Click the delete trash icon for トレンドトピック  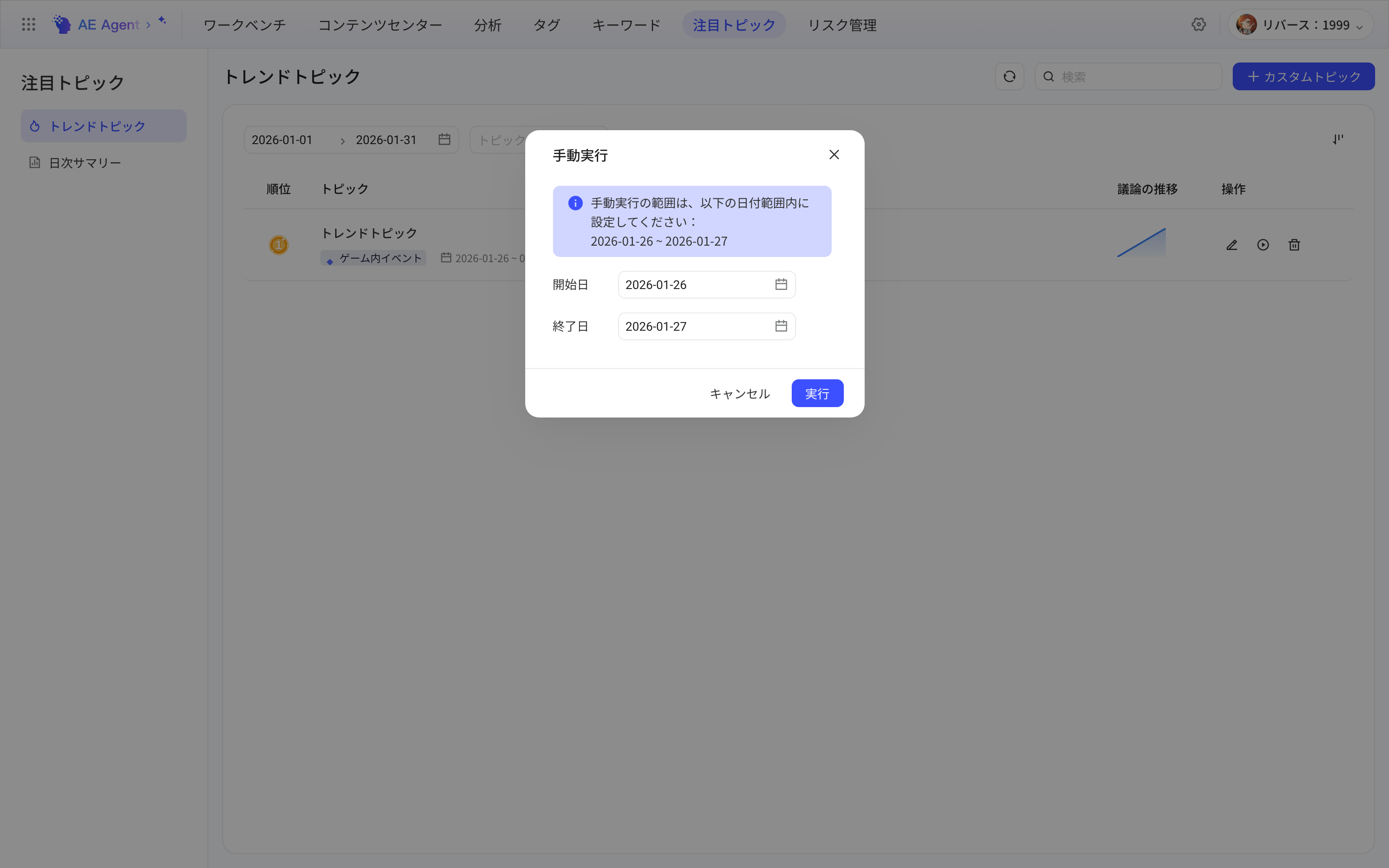tap(1294, 245)
